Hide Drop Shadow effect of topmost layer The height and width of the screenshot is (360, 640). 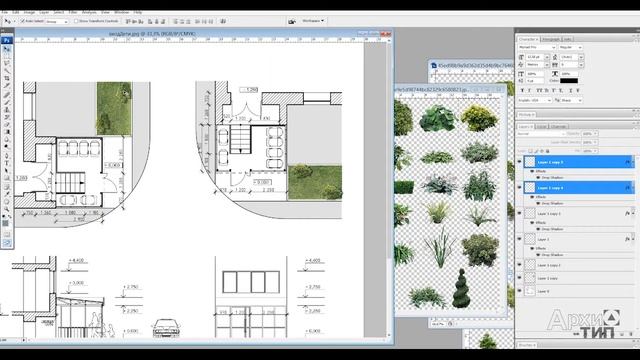538,178
